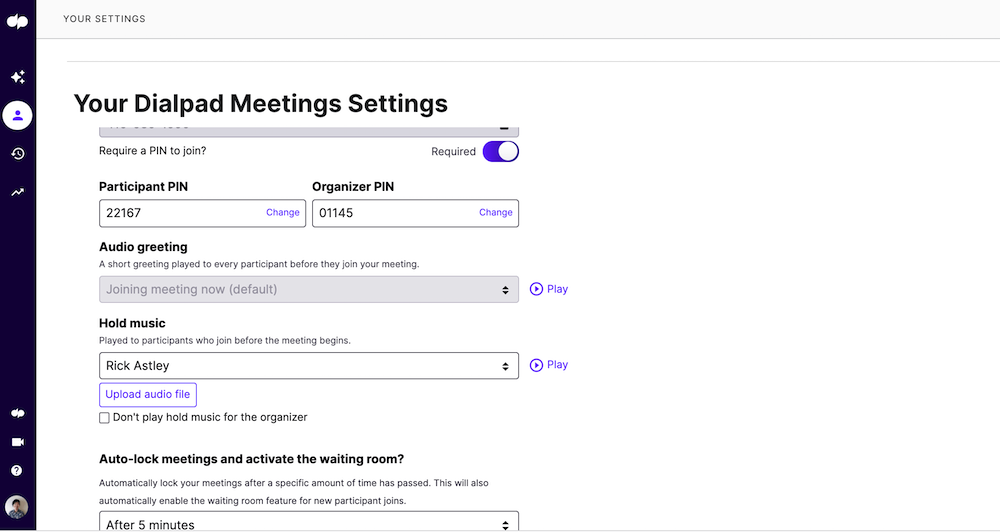
Task: Click the Your Dialpad Meetings Settings heading
Action: click(x=261, y=103)
